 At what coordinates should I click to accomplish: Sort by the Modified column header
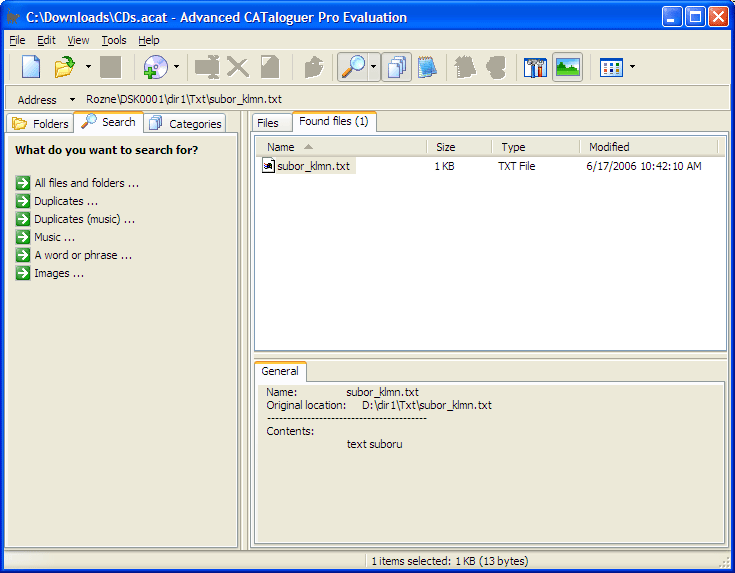click(649, 147)
